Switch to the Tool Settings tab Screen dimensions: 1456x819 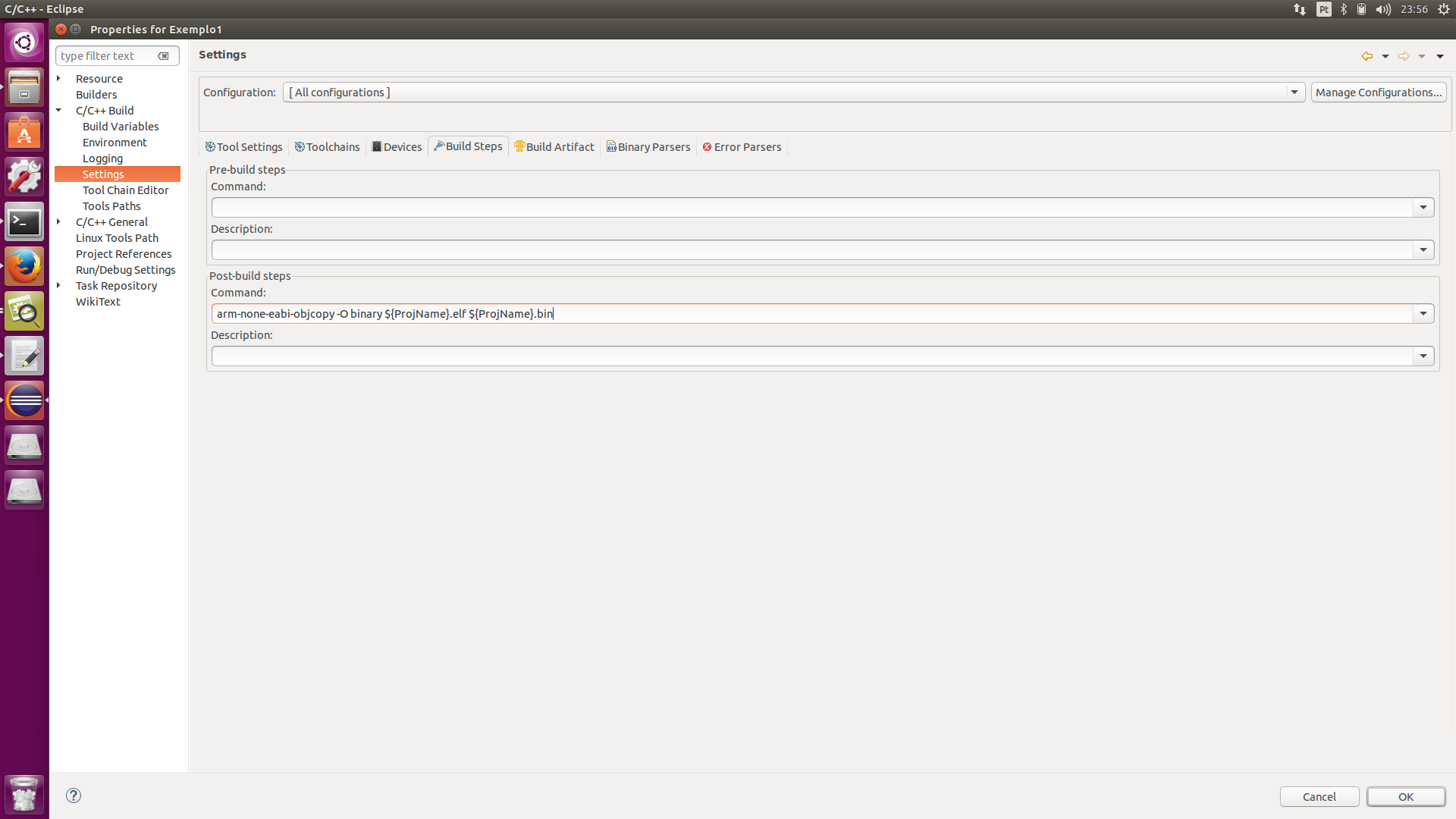(x=243, y=147)
